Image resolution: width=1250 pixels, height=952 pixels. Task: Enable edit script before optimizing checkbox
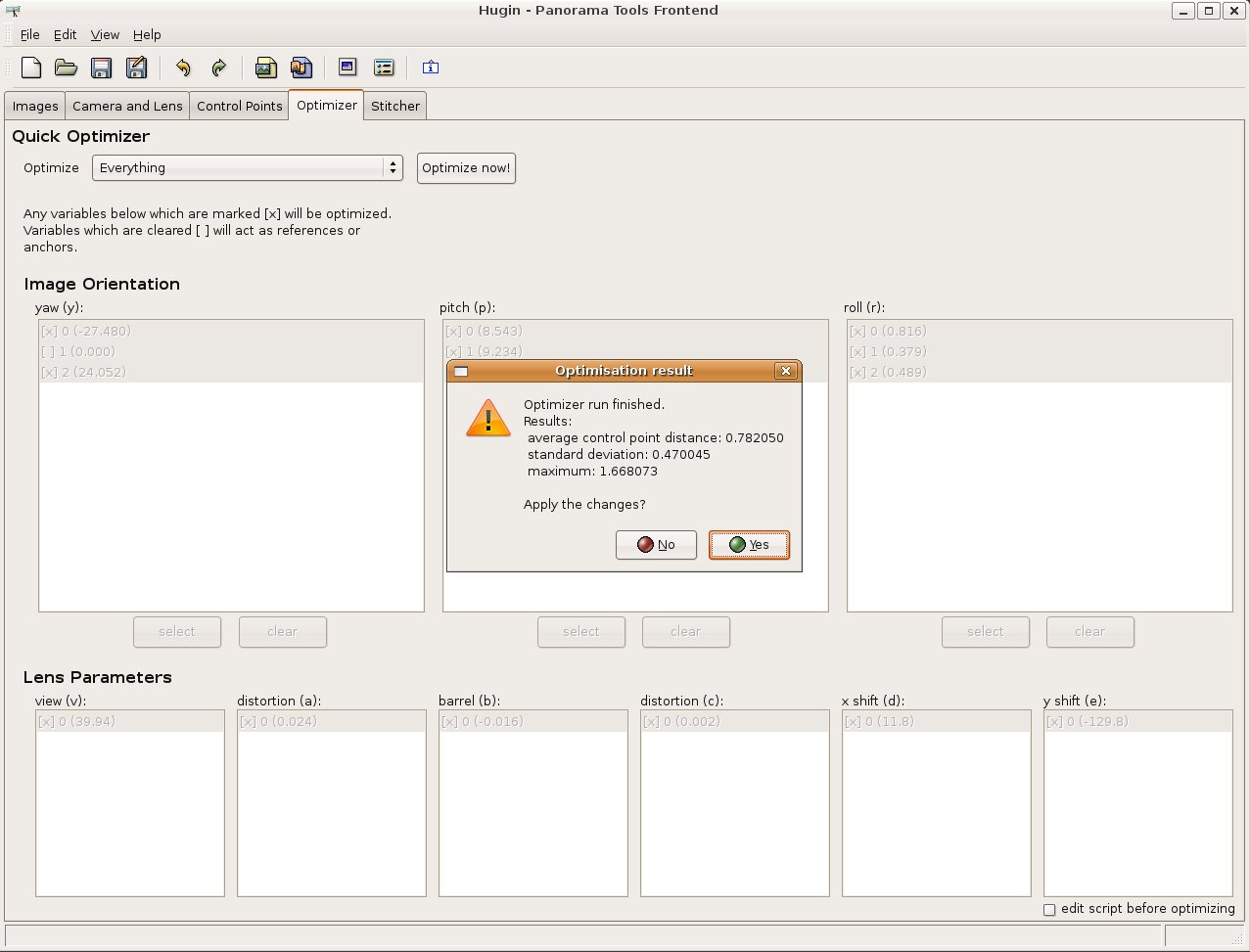1049,910
